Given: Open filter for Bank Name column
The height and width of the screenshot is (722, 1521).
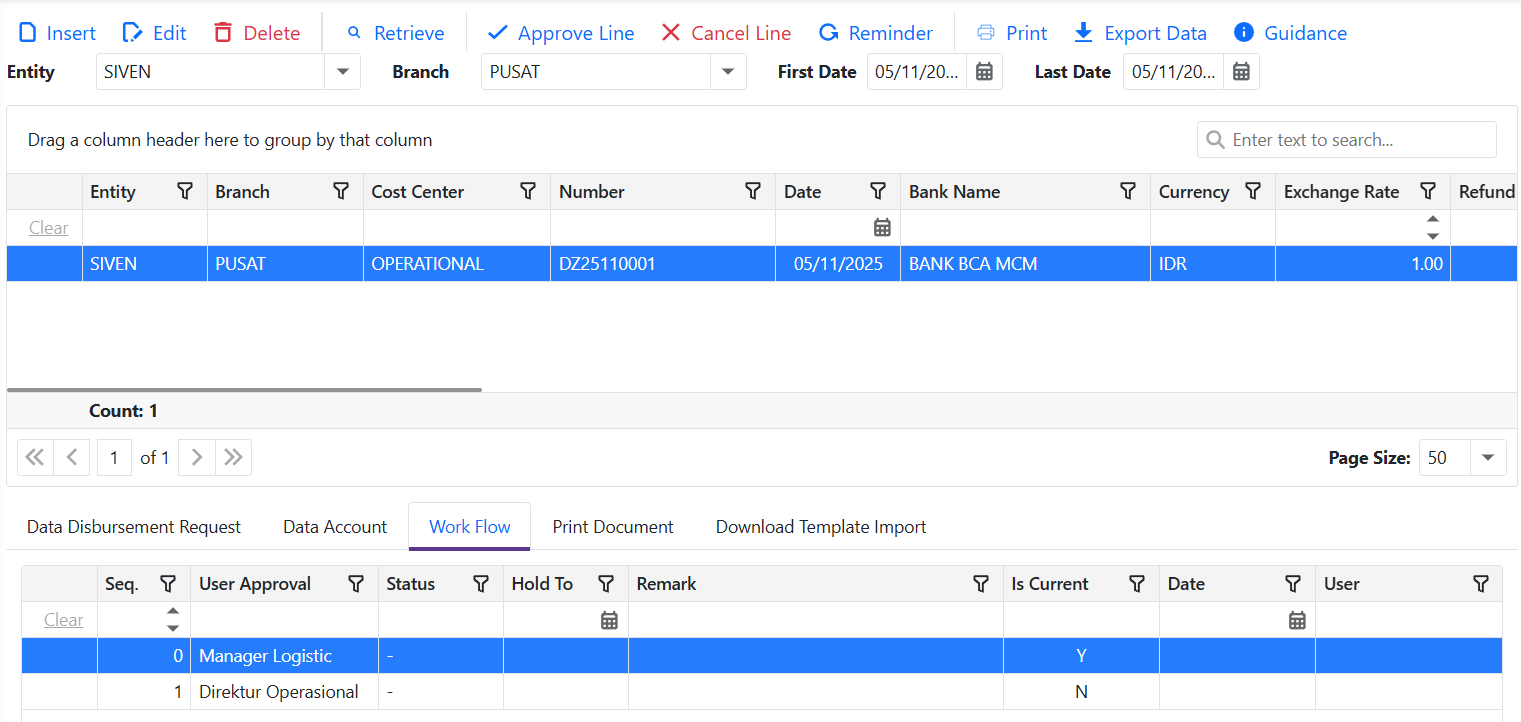Looking at the screenshot, I should pyautogui.click(x=1128, y=191).
